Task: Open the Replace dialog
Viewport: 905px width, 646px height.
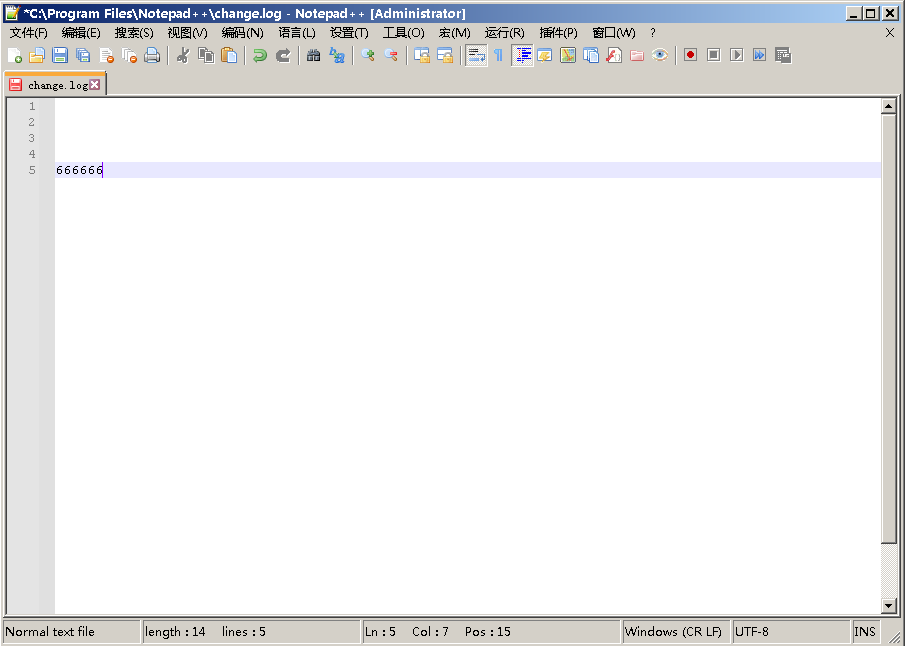Action: tap(337, 55)
